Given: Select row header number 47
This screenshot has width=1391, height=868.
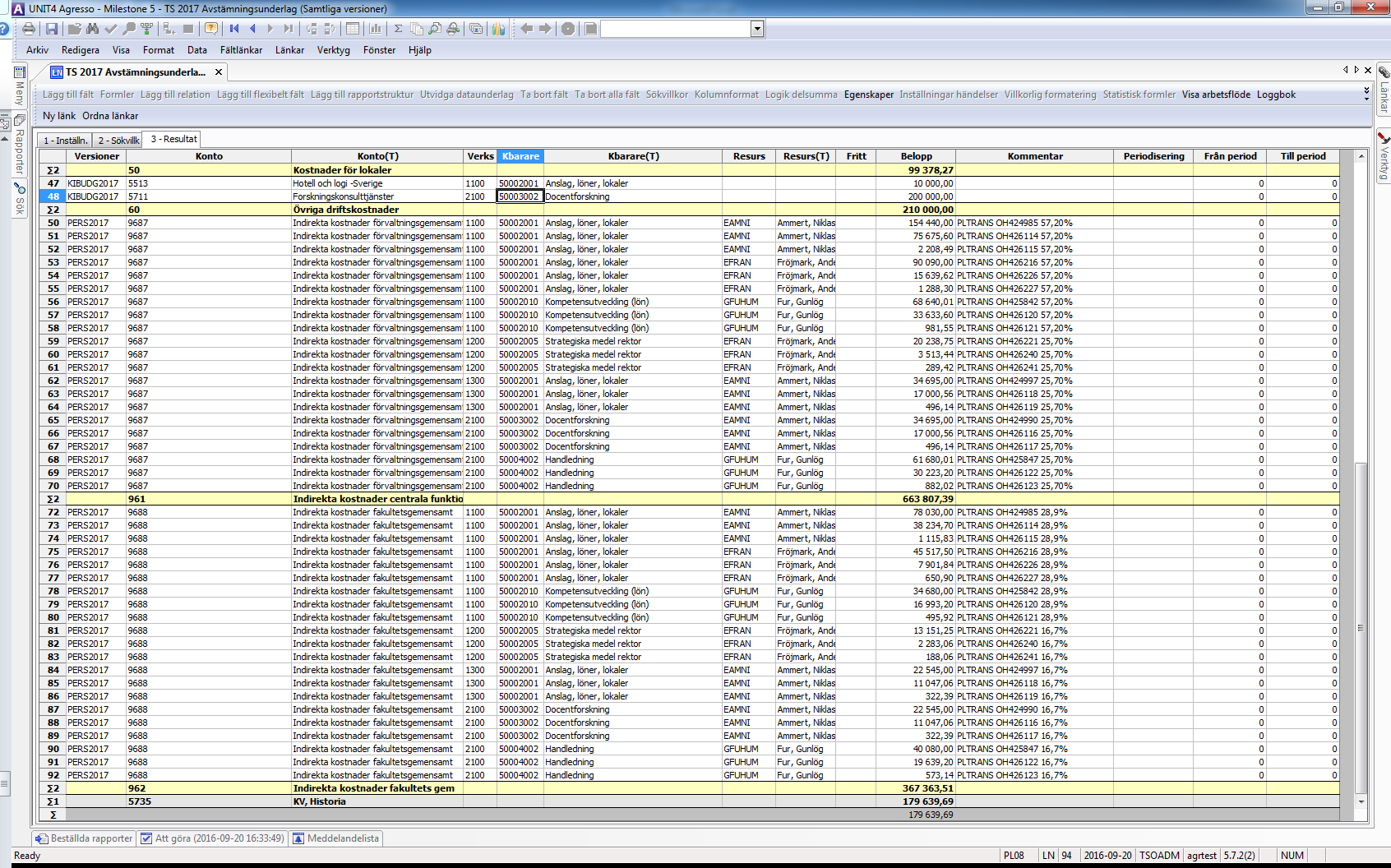Looking at the screenshot, I should [53, 183].
